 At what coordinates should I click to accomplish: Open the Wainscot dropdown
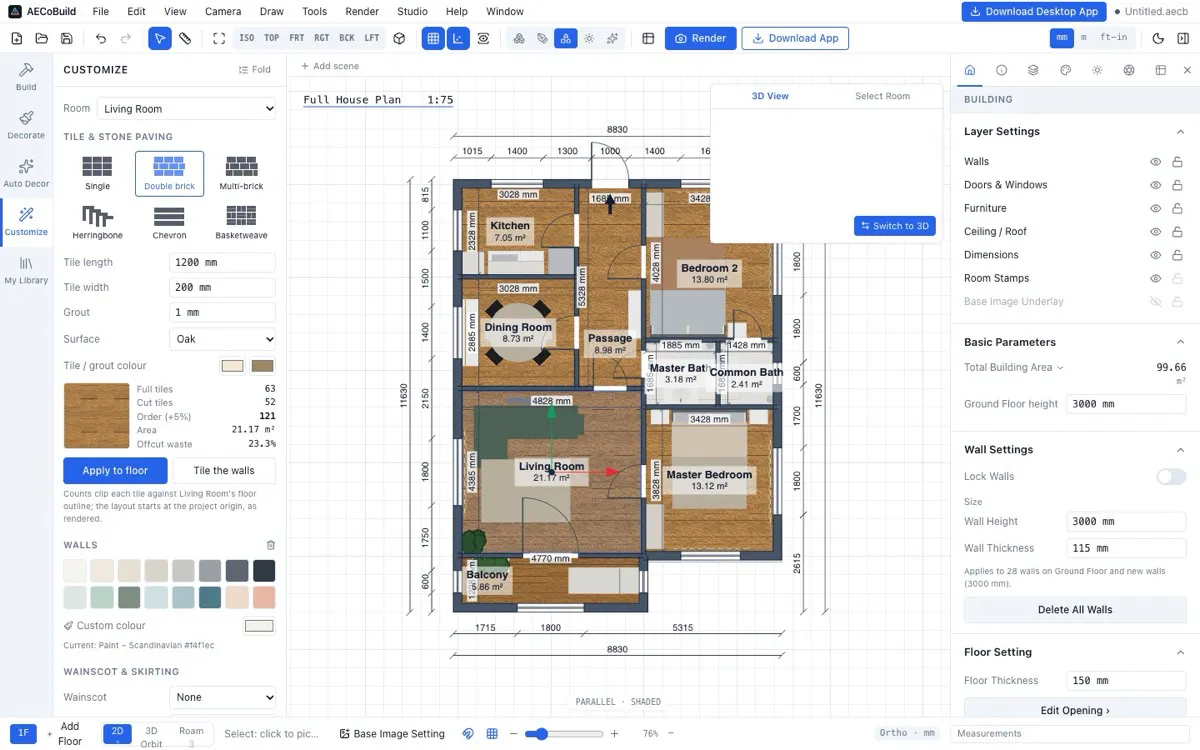[222, 697]
